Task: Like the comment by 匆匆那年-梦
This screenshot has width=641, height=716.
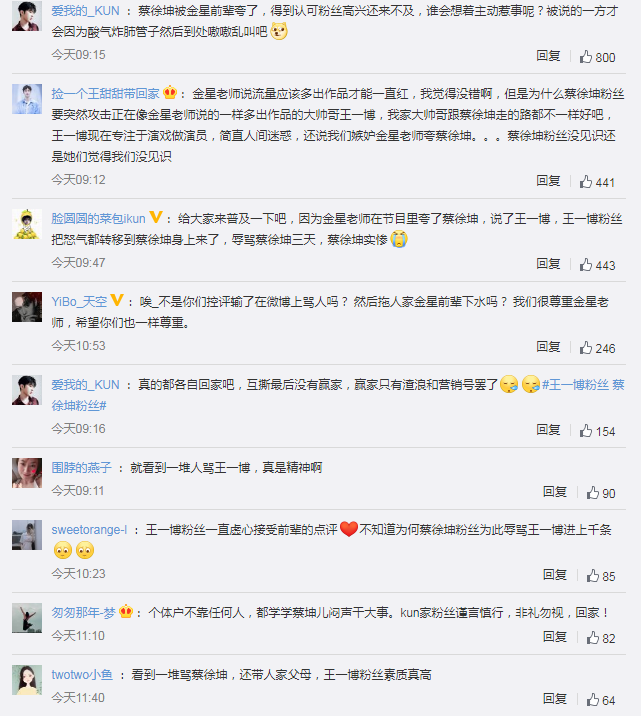Action: tap(593, 638)
